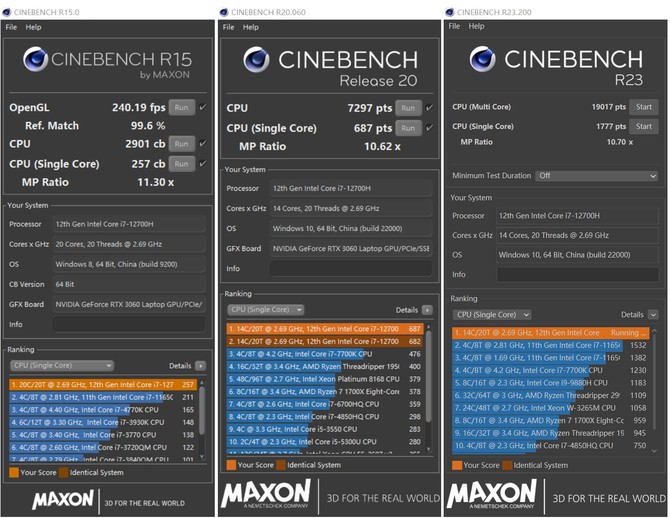Open File menu in Cinebench R23
Screen dimensions: 670x518
pos(454,26)
